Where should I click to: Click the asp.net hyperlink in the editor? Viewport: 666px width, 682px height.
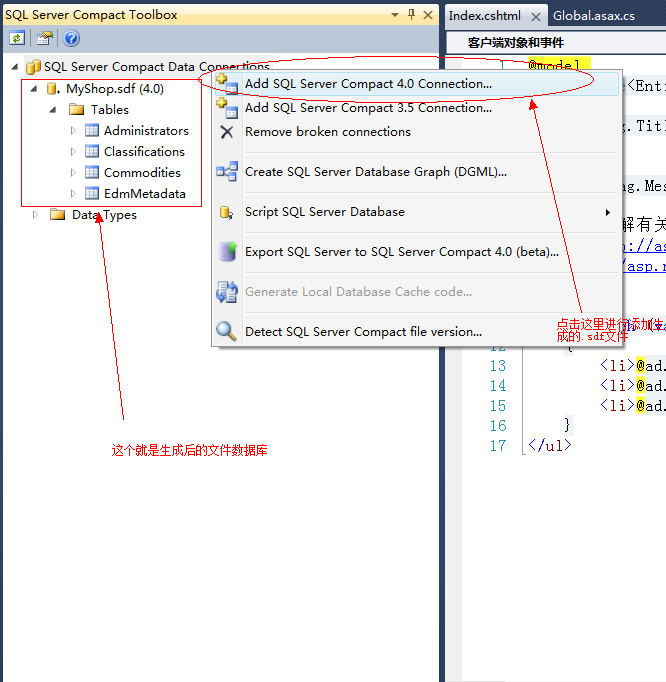click(644, 267)
